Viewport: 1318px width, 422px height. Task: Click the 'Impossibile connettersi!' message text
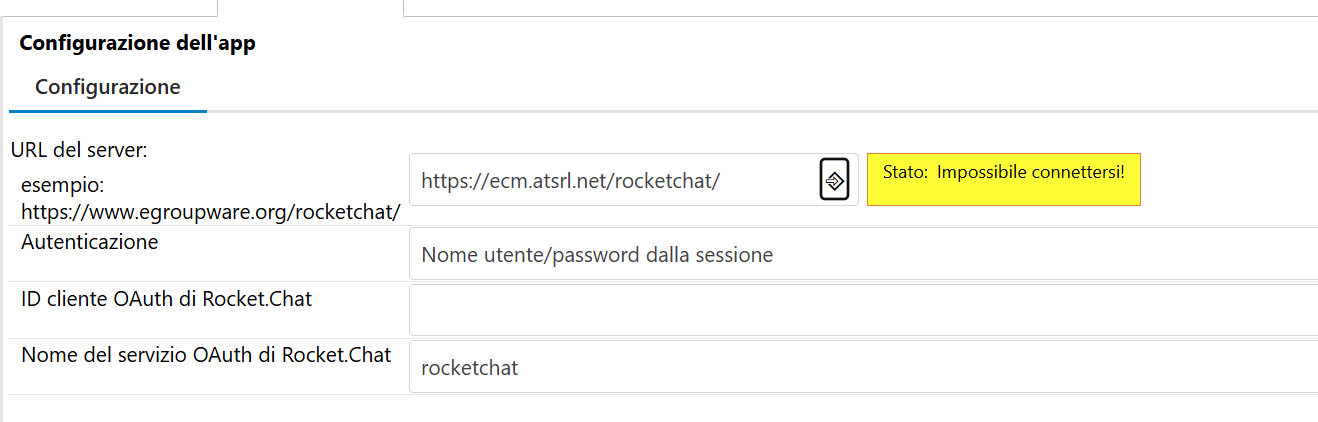pyautogui.click(x=1031, y=172)
